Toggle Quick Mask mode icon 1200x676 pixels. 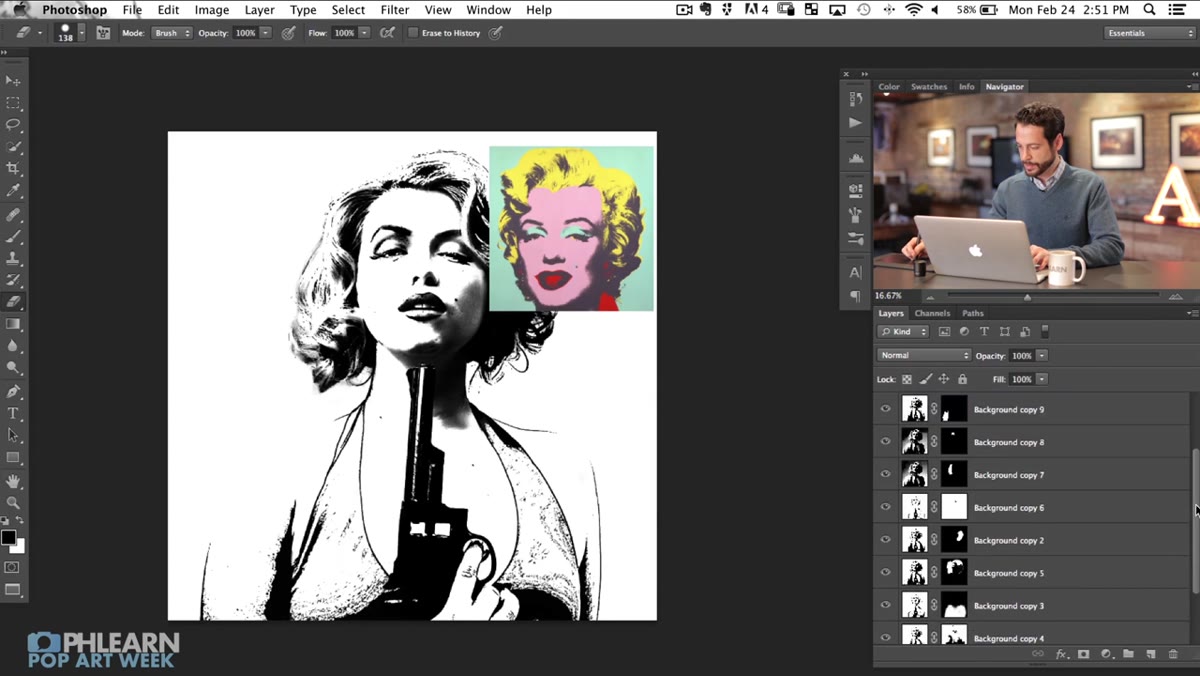(x=12, y=567)
